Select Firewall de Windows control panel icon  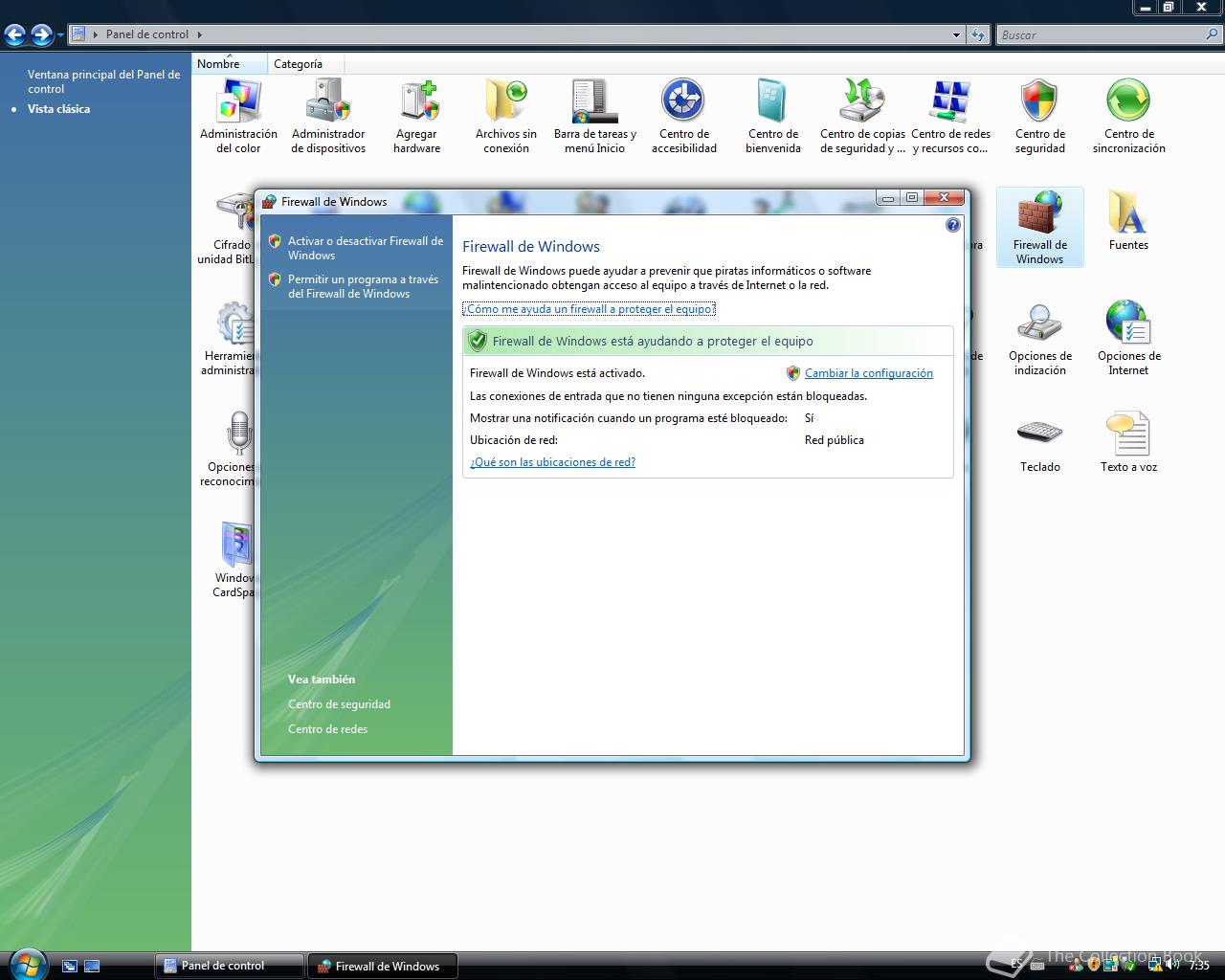pos(1040,227)
